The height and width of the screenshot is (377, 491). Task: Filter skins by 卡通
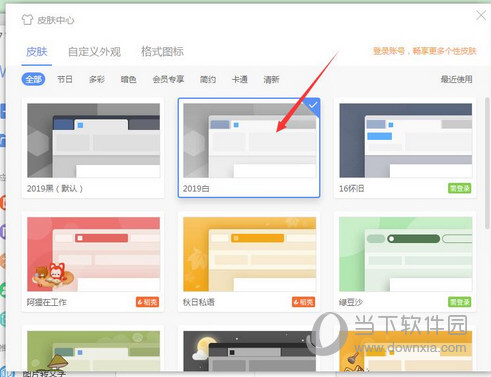tap(240, 79)
